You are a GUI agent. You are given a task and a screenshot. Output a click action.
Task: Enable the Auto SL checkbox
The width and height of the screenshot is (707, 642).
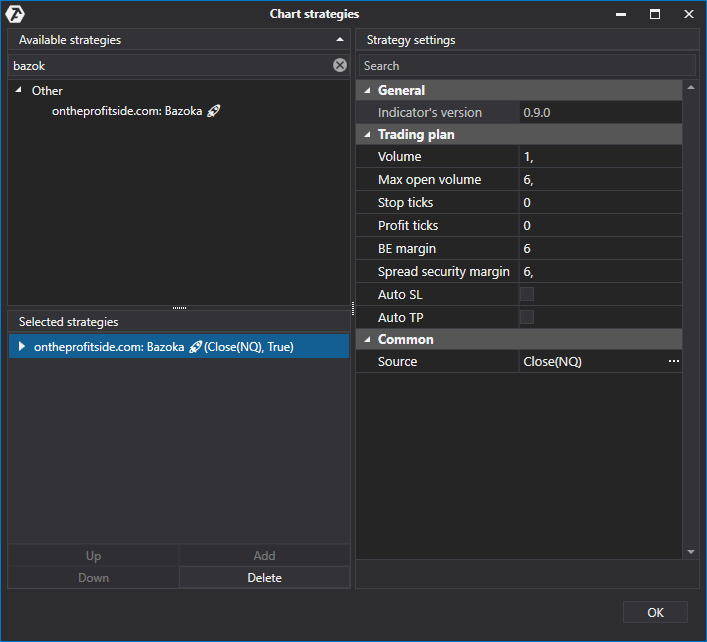tap(527, 294)
